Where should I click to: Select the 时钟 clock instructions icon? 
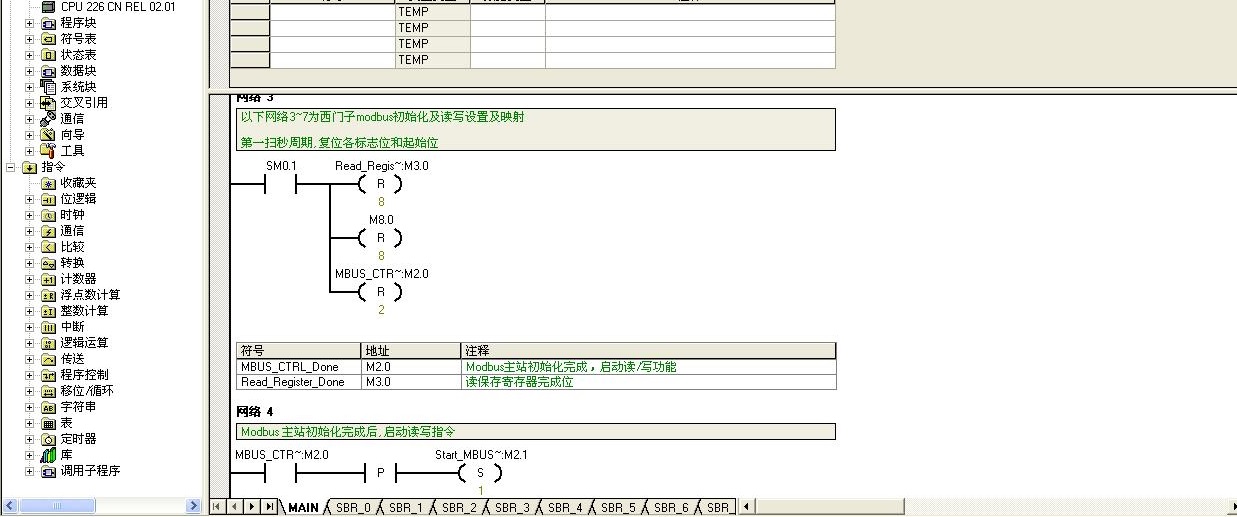pyautogui.click(x=48, y=215)
